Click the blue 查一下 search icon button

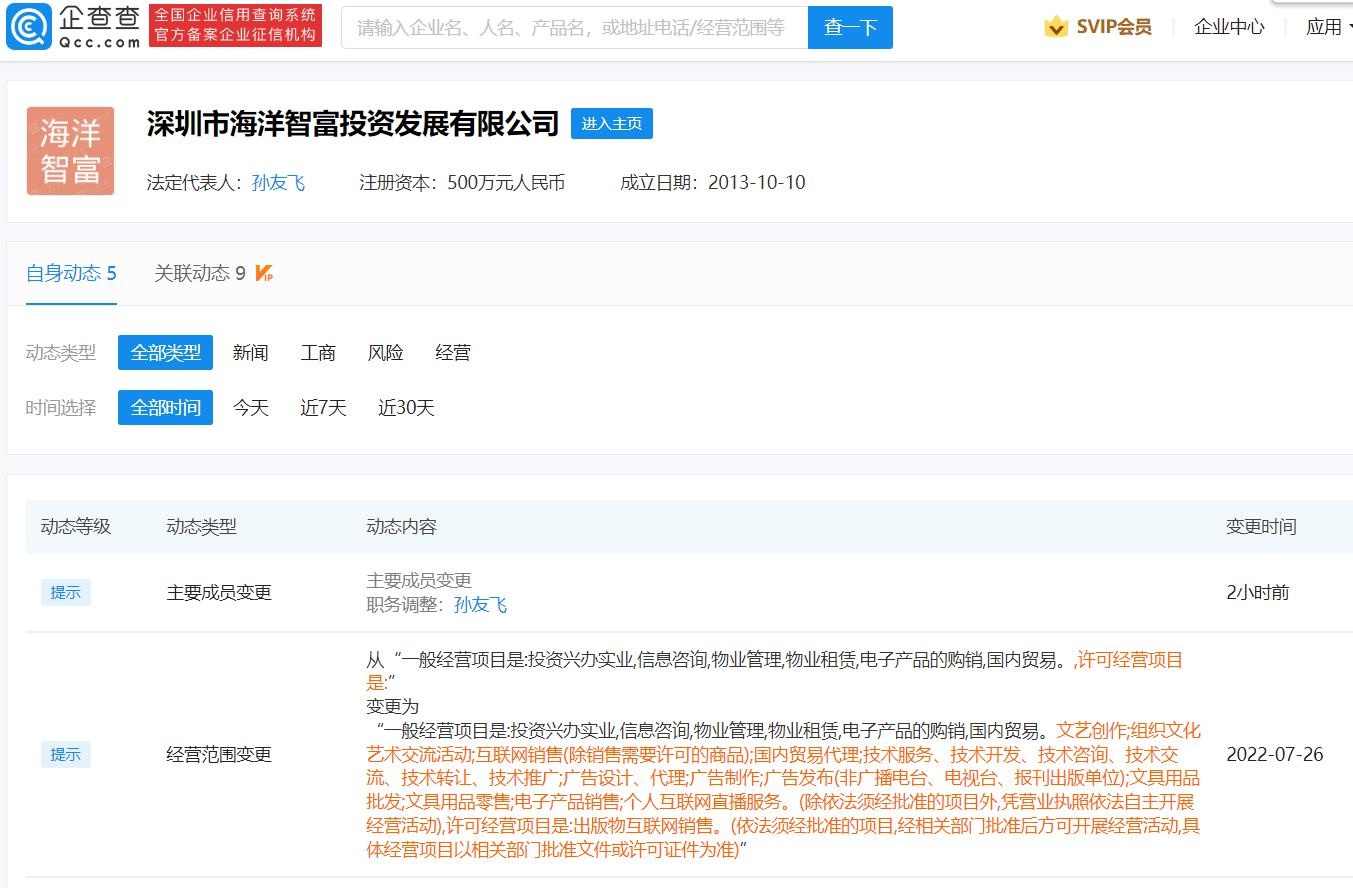(x=850, y=27)
